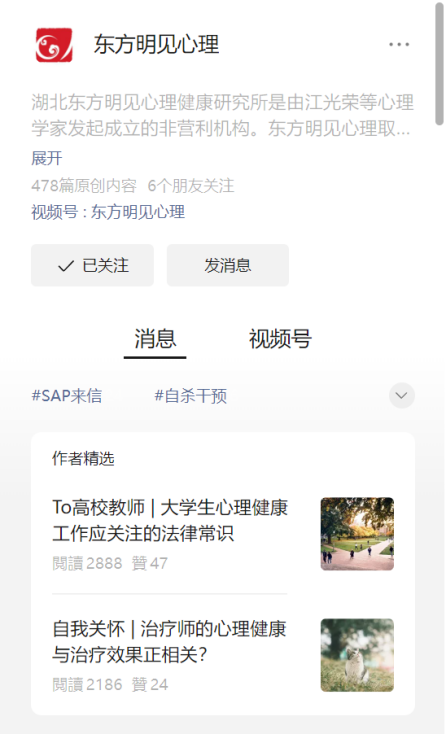Click the 东方明见心理 account title

(156, 45)
